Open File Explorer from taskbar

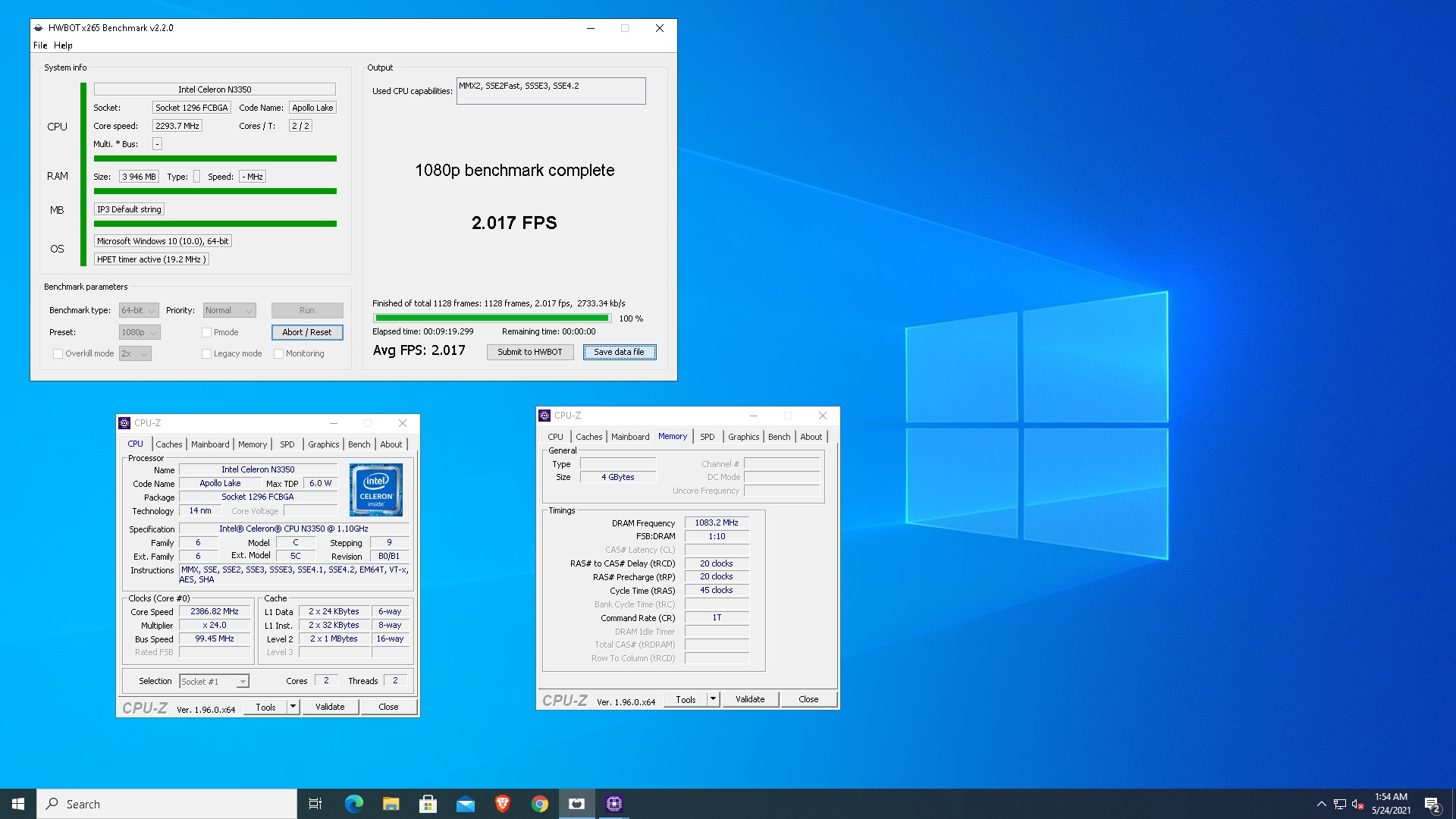[x=391, y=804]
